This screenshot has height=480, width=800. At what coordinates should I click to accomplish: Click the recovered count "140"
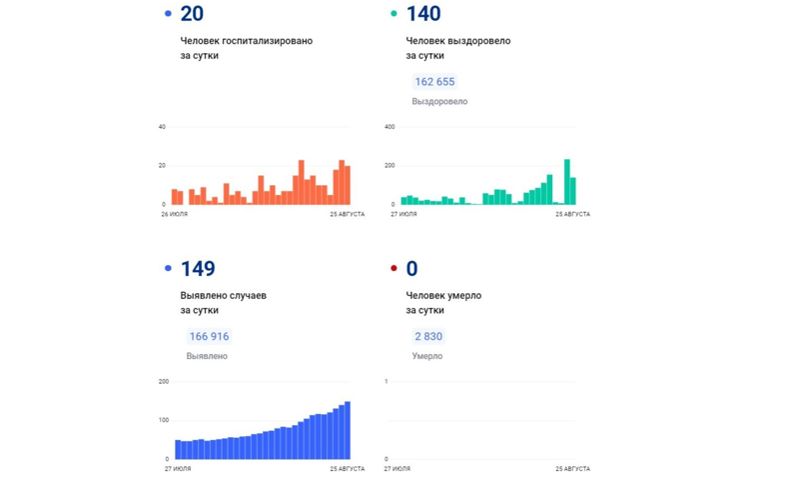coord(423,14)
